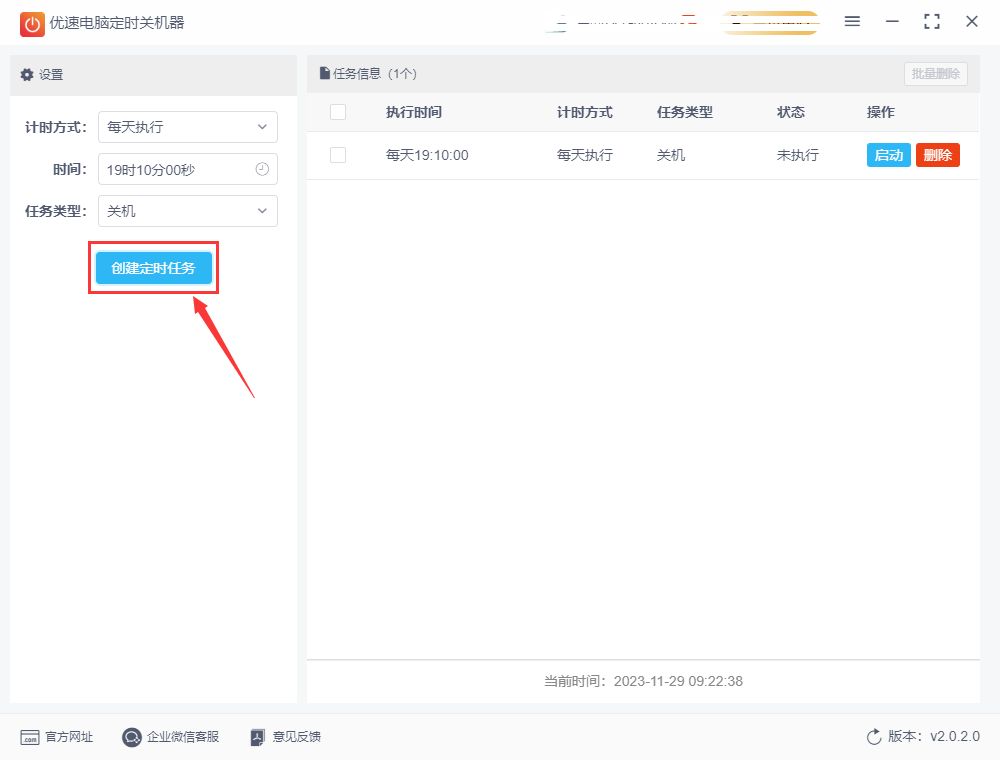The width and height of the screenshot is (1000, 760).
Task: Click the 每天19:10:00 cell
Action: point(427,155)
